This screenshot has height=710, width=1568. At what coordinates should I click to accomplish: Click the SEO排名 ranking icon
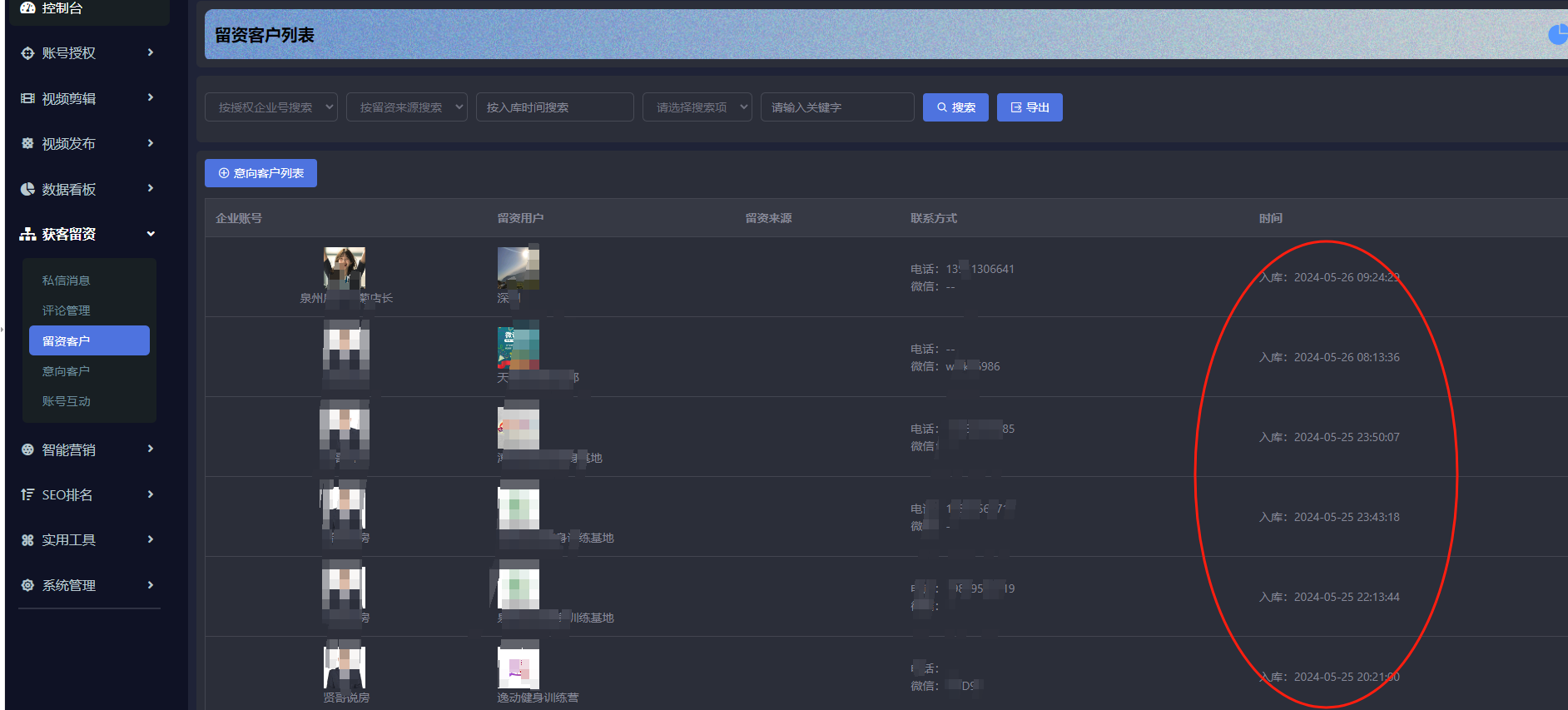point(27,494)
